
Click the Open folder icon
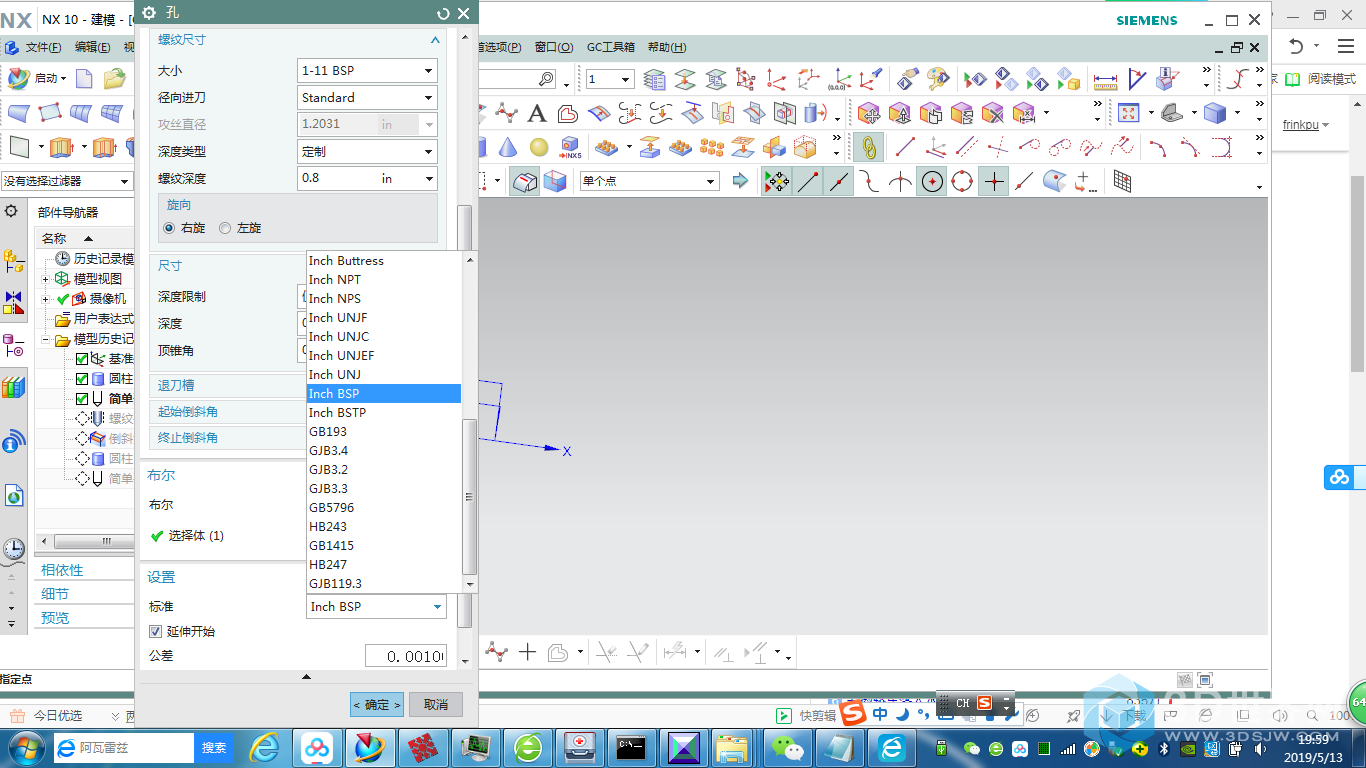pyautogui.click(x=115, y=78)
